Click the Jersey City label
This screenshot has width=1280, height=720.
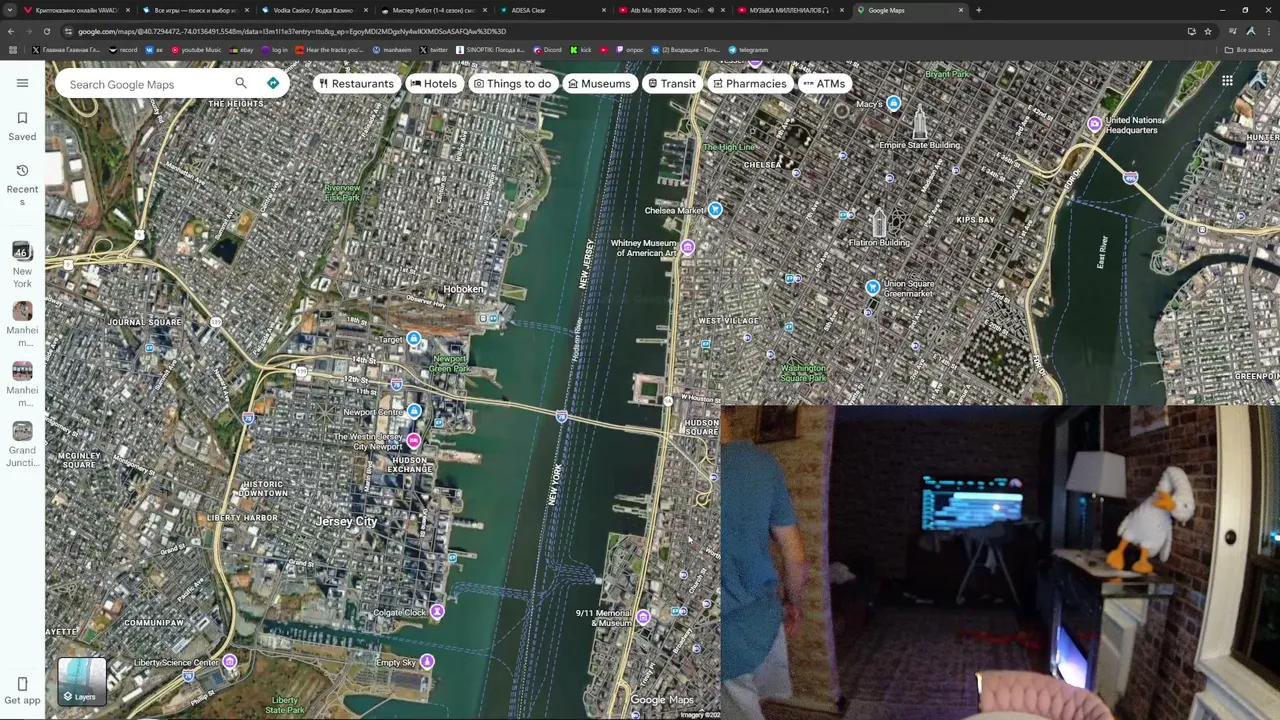(x=346, y=521)
